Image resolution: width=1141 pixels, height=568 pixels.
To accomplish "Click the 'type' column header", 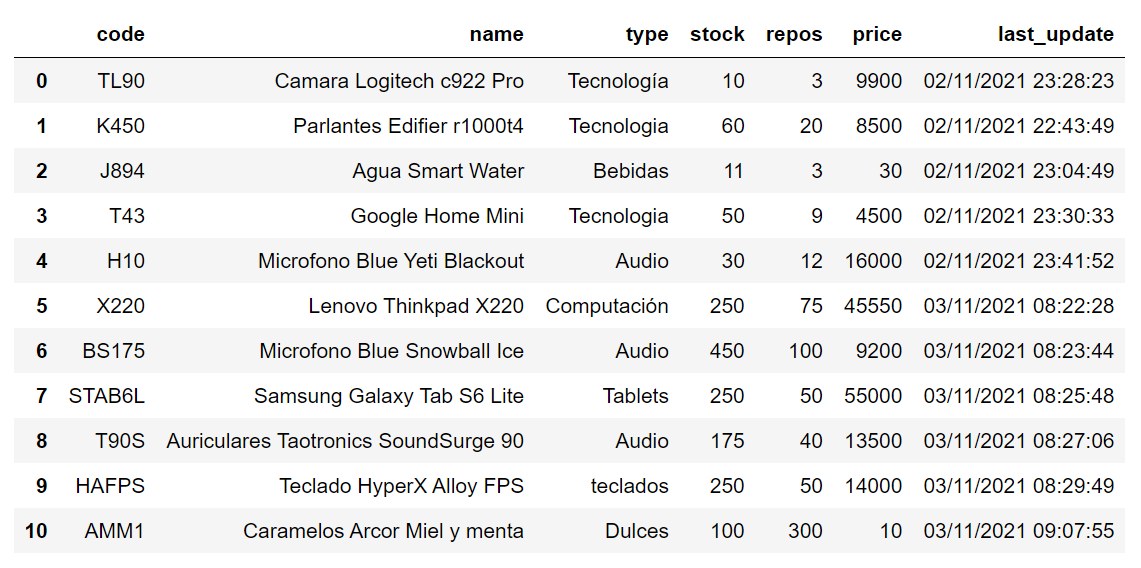I will pyautogui.click(x=647, y=34).
